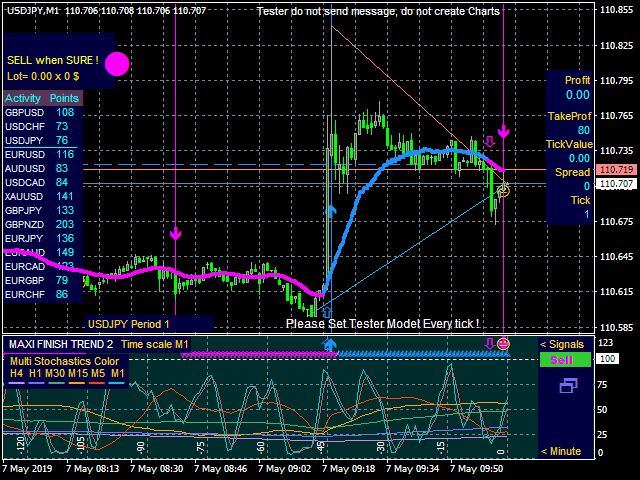640x480 pixels.
Task: Select XAUUSD row with 141 points
Action: [43, 197]
